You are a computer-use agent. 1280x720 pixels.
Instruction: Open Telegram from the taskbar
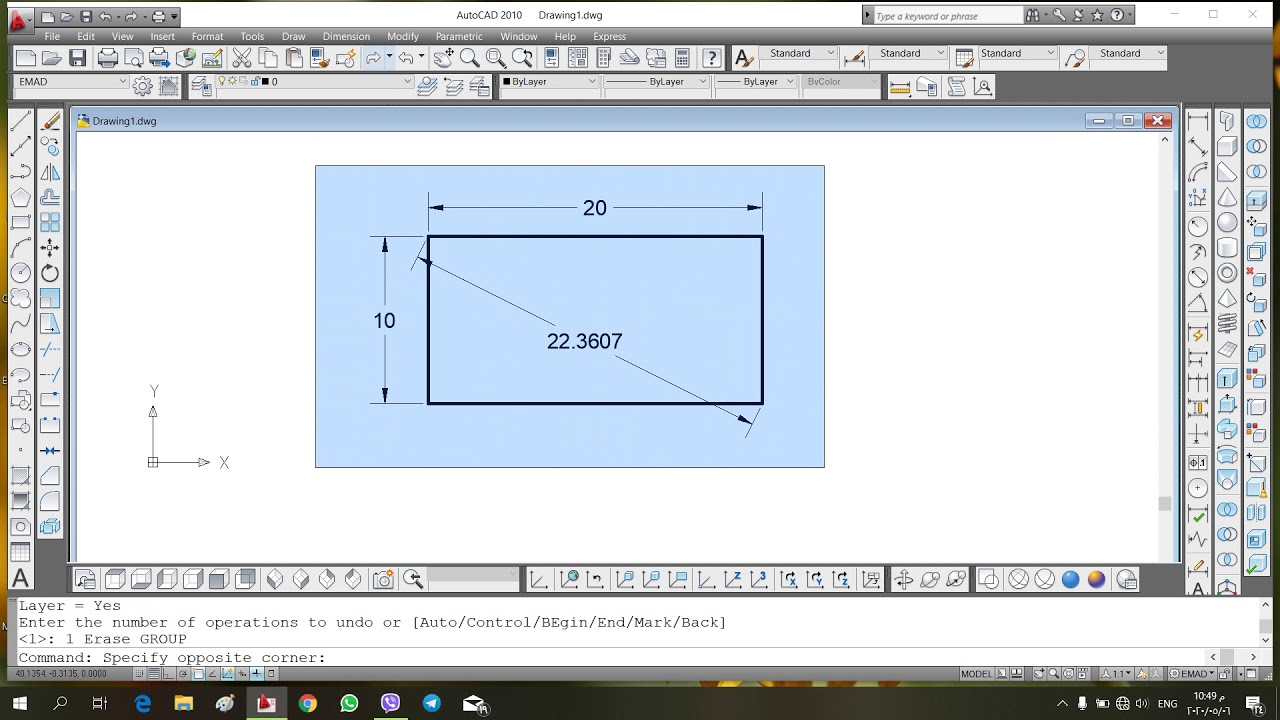pyautogui.click(x=432, y=704)
